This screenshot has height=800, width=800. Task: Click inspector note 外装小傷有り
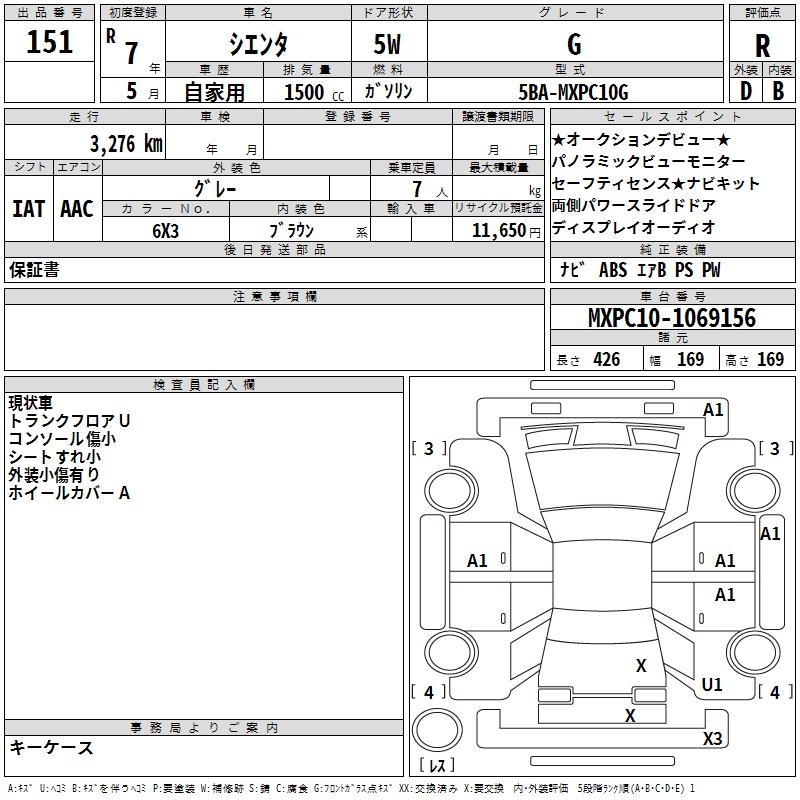[54, 474]
